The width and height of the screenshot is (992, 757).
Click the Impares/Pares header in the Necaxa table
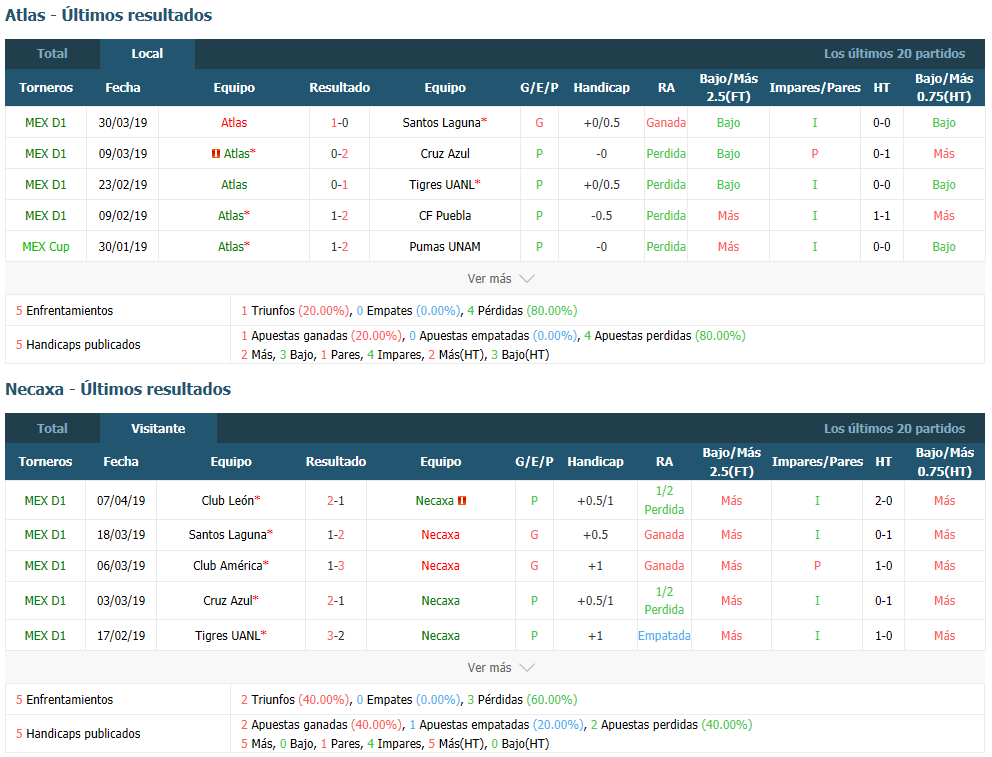coord(817,462)
